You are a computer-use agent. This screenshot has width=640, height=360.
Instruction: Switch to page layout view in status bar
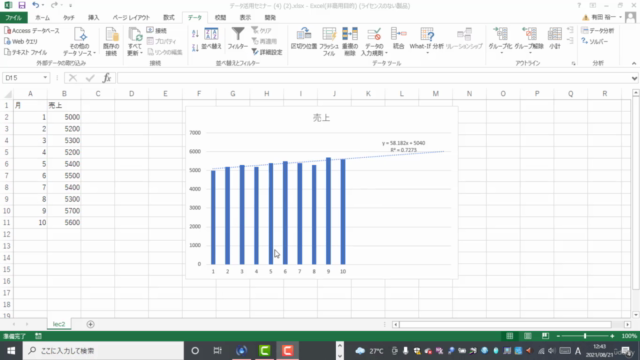[x=527, y=336]
